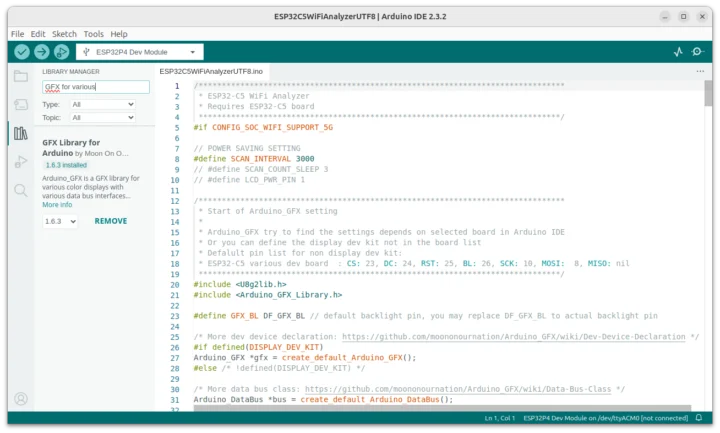This screenshot has width=720, height=433.
Task: Choose version from the 1.6.3 dropdown
Action: tap(60, 221)
